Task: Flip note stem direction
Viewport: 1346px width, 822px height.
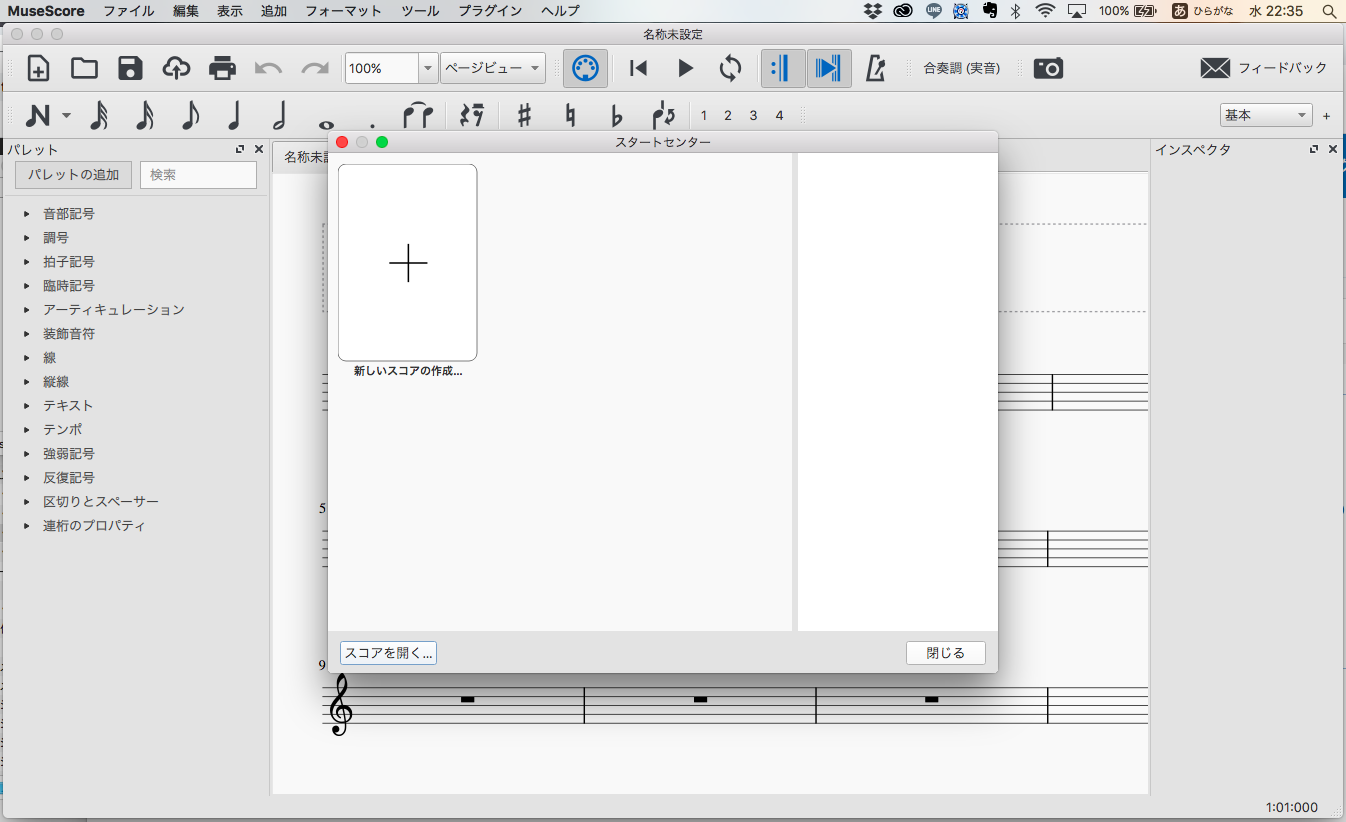Action: pos(663,115)
